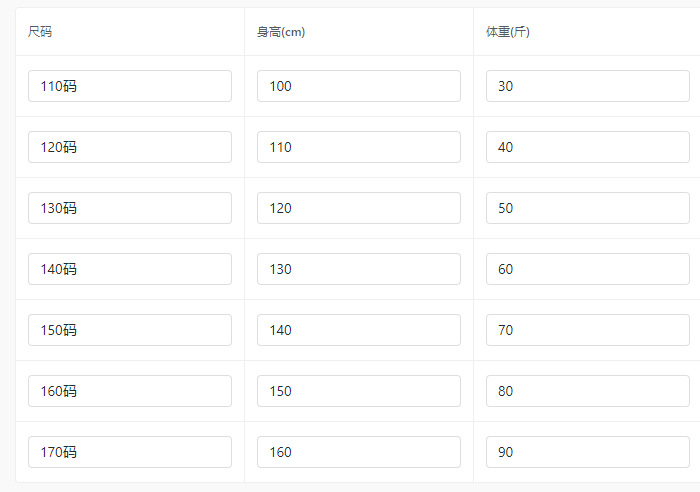700x492 pixels.
Task: Click the 身高(cm) column header
Action: (281, 32)
